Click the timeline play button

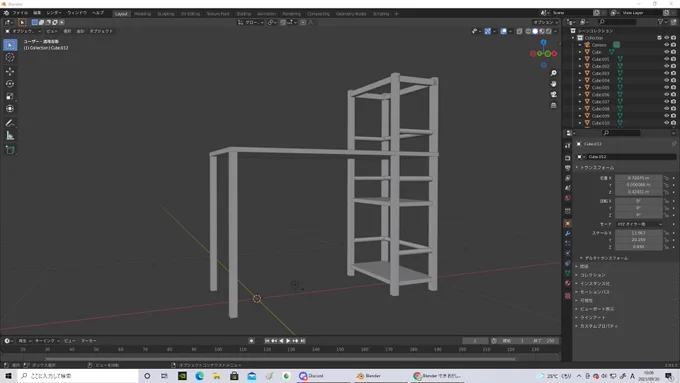pos(288,341)
